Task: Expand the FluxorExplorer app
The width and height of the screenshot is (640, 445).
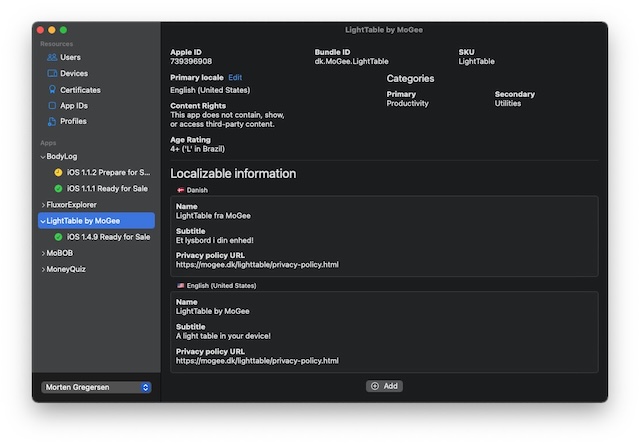Action: click(x=43, y=205)
